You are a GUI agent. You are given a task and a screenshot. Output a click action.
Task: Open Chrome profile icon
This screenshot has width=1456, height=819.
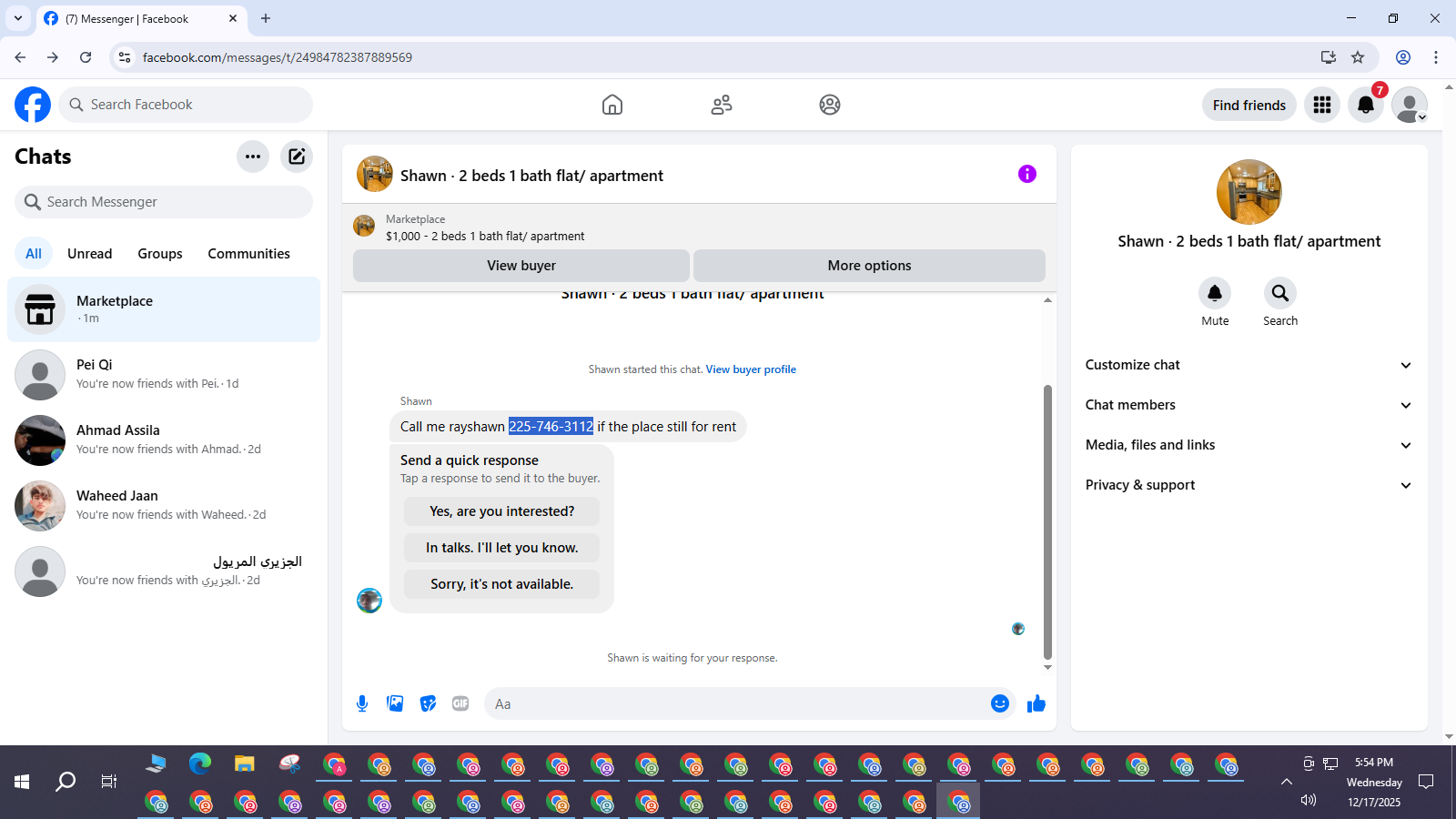pyautogui.click(x=1403, y=57)
